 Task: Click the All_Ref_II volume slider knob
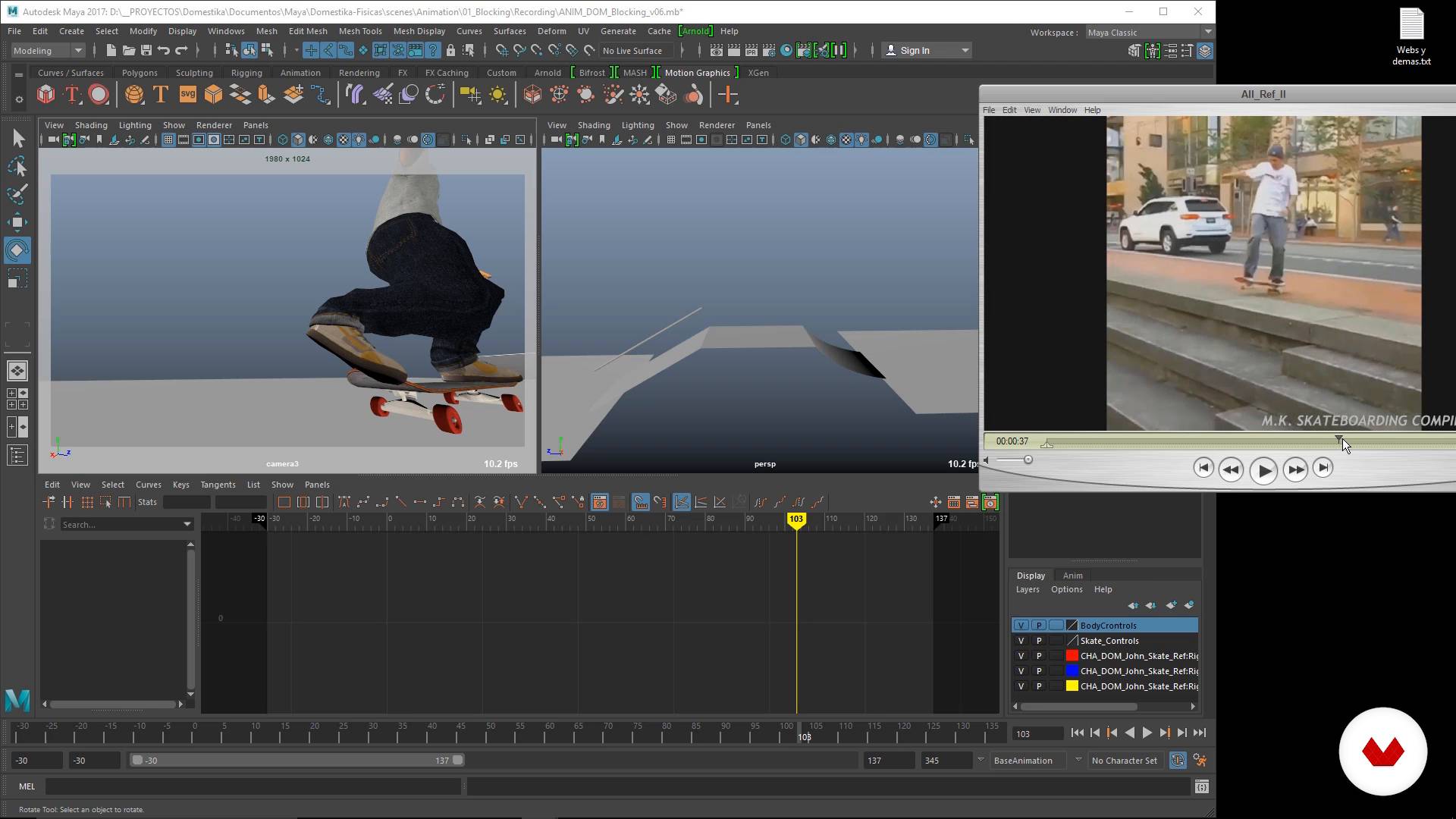click(x=1028, y=460)
